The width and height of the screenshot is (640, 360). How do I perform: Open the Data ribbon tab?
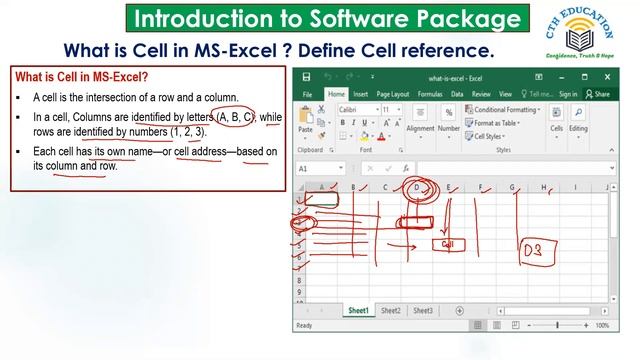(x=457, y=94)
